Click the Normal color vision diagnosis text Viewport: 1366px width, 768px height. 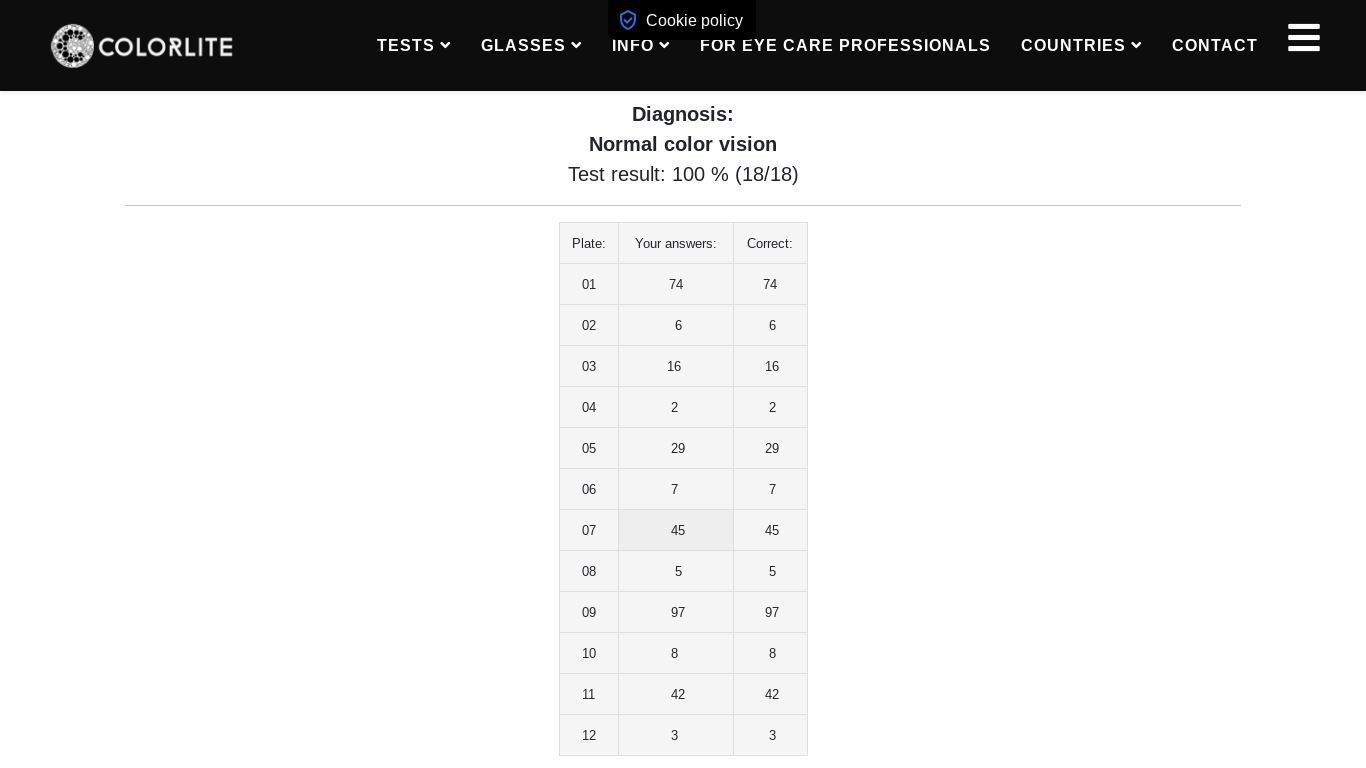682,144
